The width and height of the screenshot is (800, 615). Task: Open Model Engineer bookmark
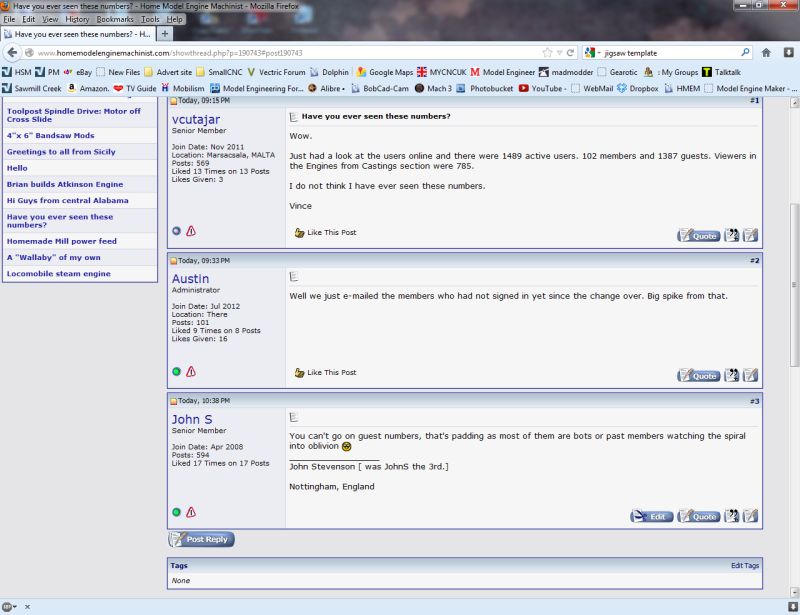(x=503, y=72)
